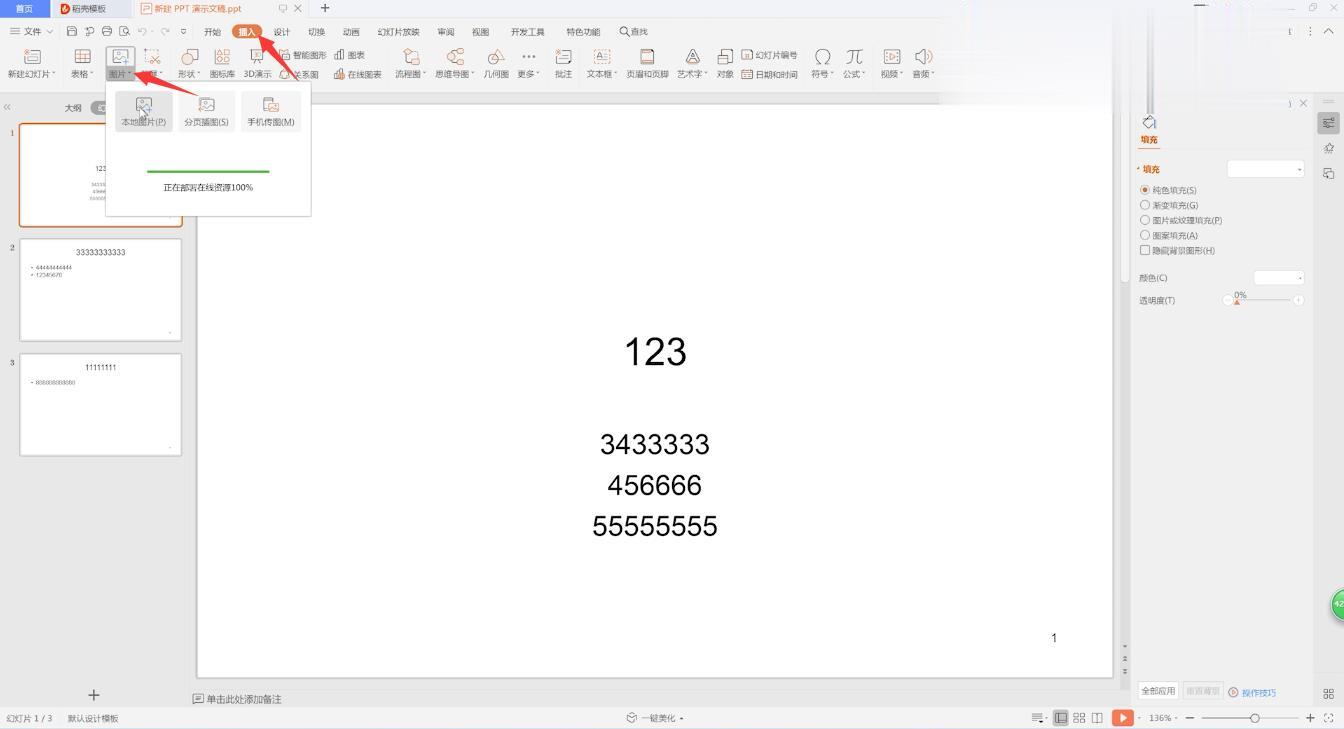Open the 一键美化 dropdown in status bar
This screenshot has width=1344, height=729.
pos(655,718)
